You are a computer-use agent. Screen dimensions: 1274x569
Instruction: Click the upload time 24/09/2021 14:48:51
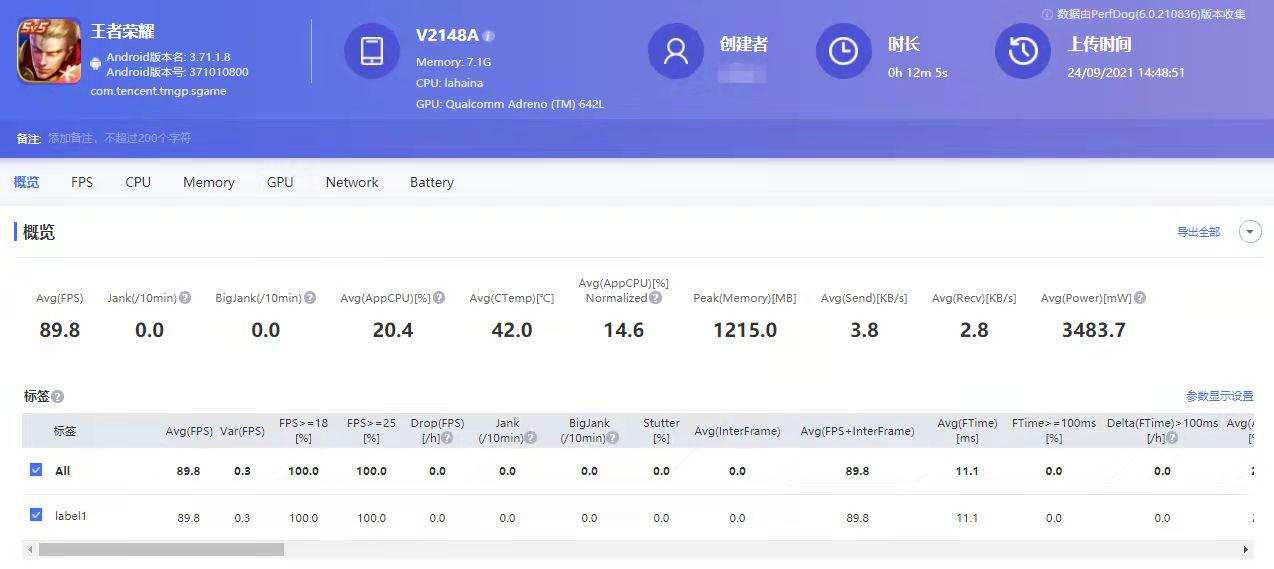(x=1126, y=72)
